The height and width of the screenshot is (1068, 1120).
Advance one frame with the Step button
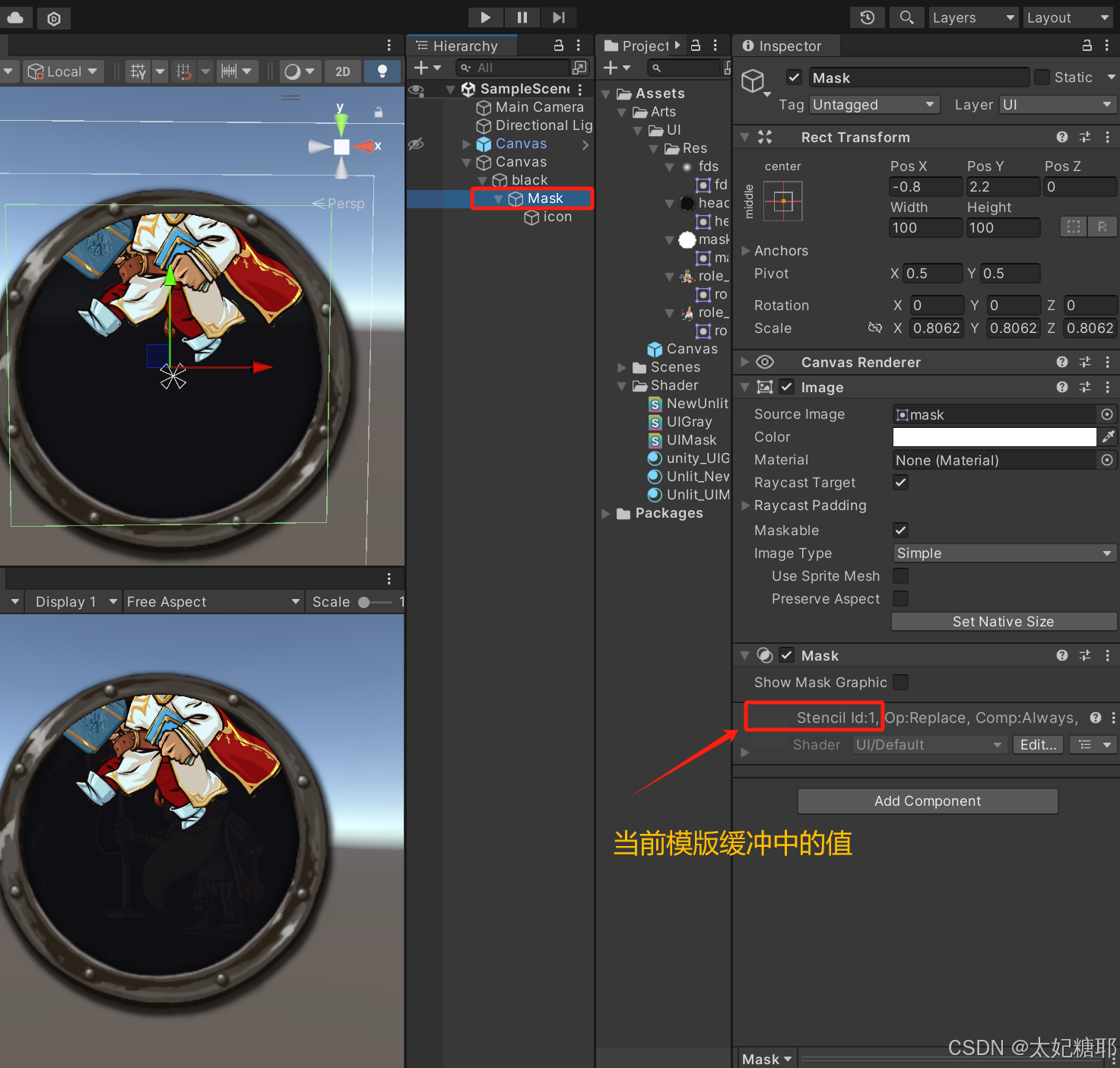[559, 17]
